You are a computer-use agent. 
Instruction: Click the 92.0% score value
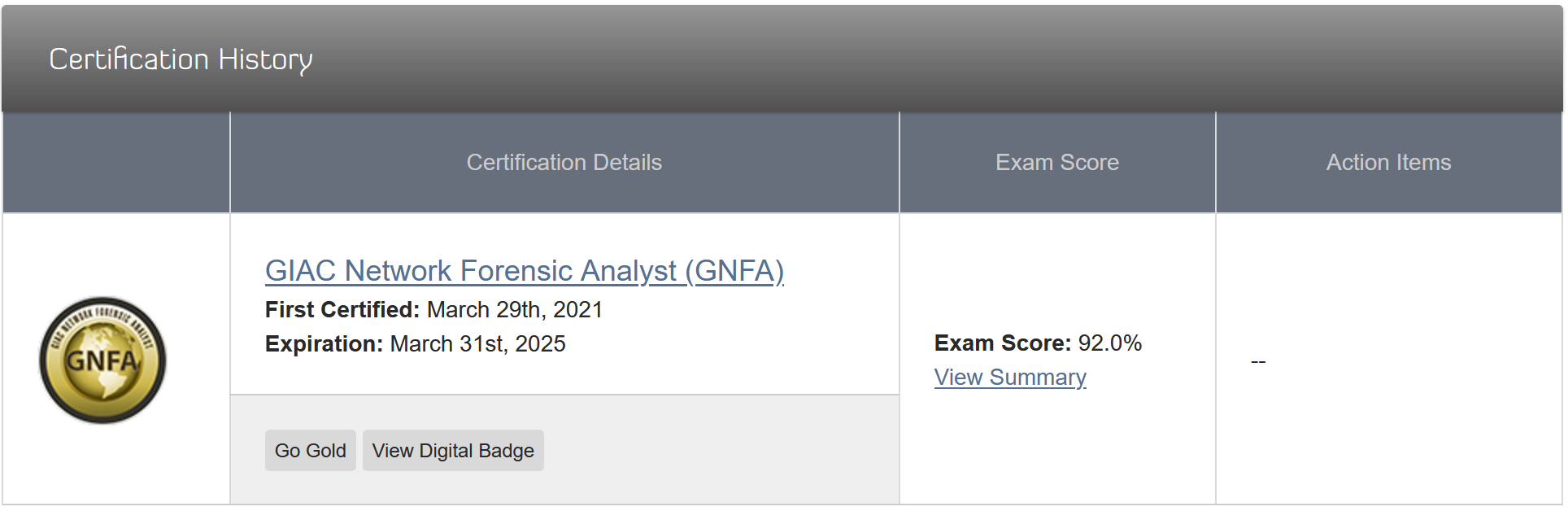(x=1110, y=343)
